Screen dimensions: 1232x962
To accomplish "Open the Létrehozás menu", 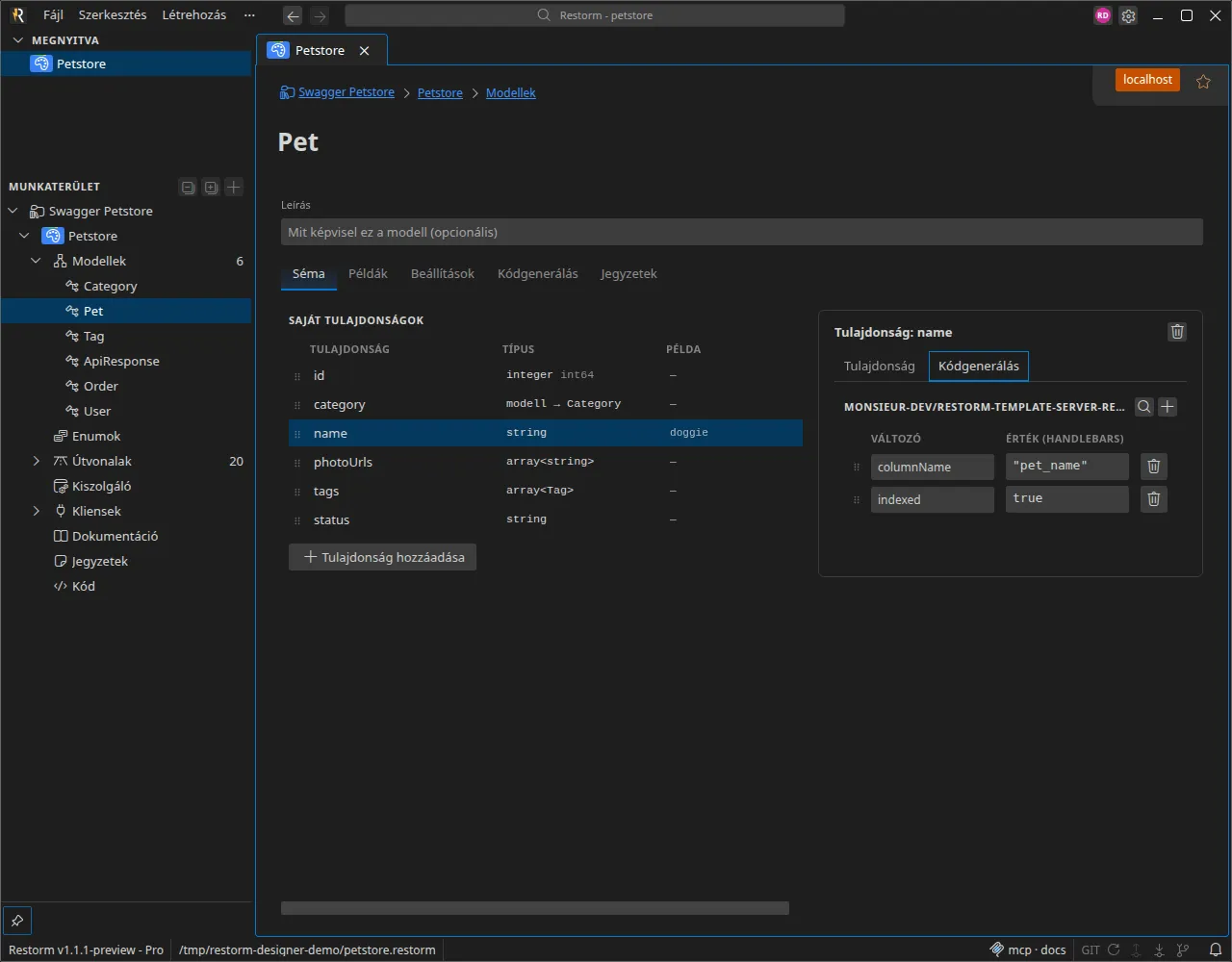I will pyautogui.click(x=194, y=15).
